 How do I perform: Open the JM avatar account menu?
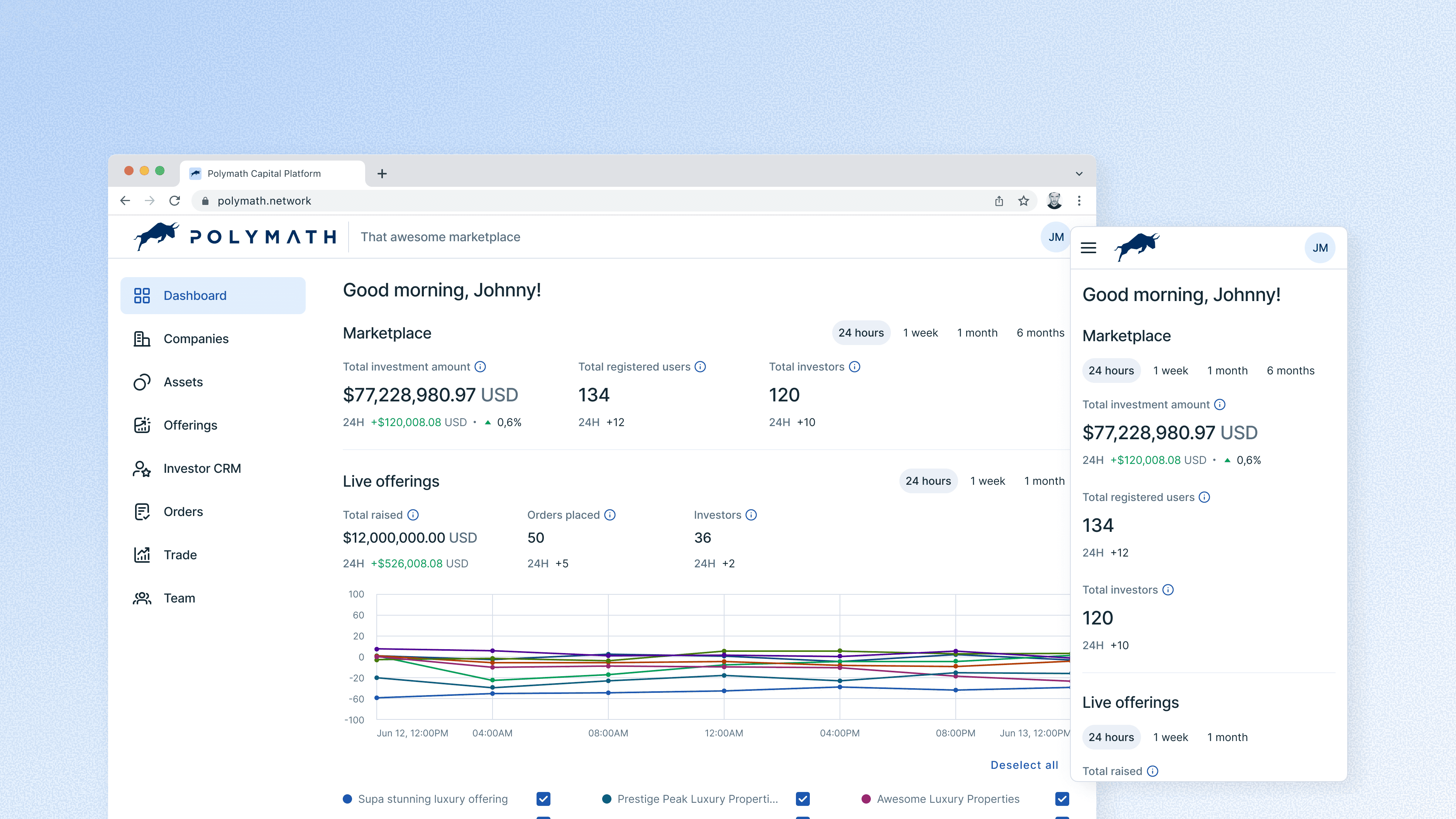[x=1055, y=237]
